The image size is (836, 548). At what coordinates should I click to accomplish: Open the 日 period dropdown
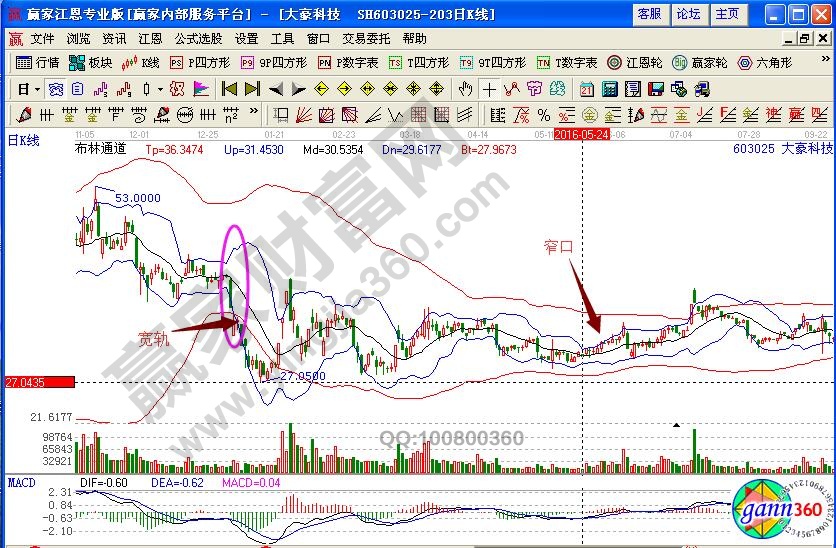click(26, 88)
